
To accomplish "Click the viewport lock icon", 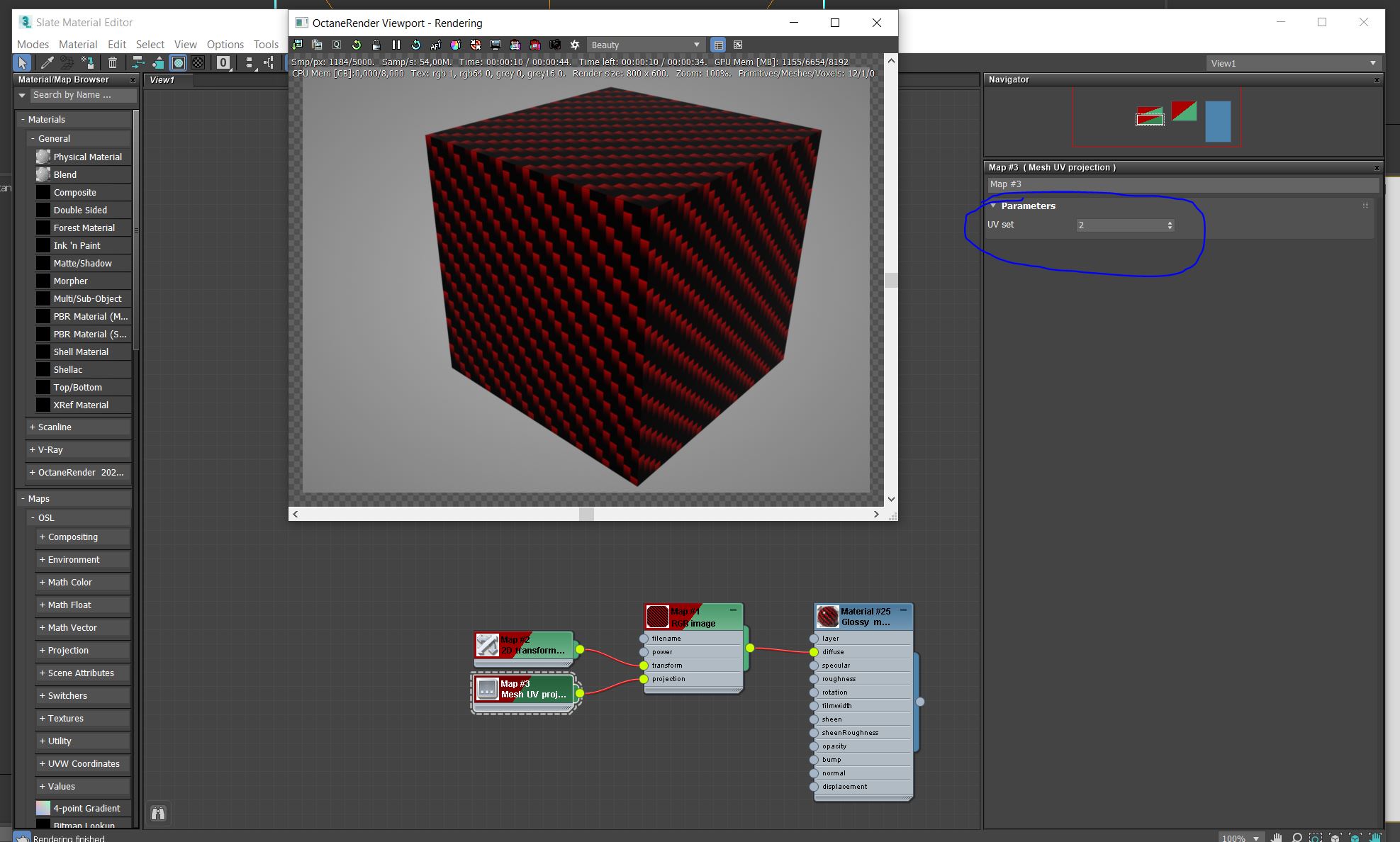I will (x=376, y=45).
